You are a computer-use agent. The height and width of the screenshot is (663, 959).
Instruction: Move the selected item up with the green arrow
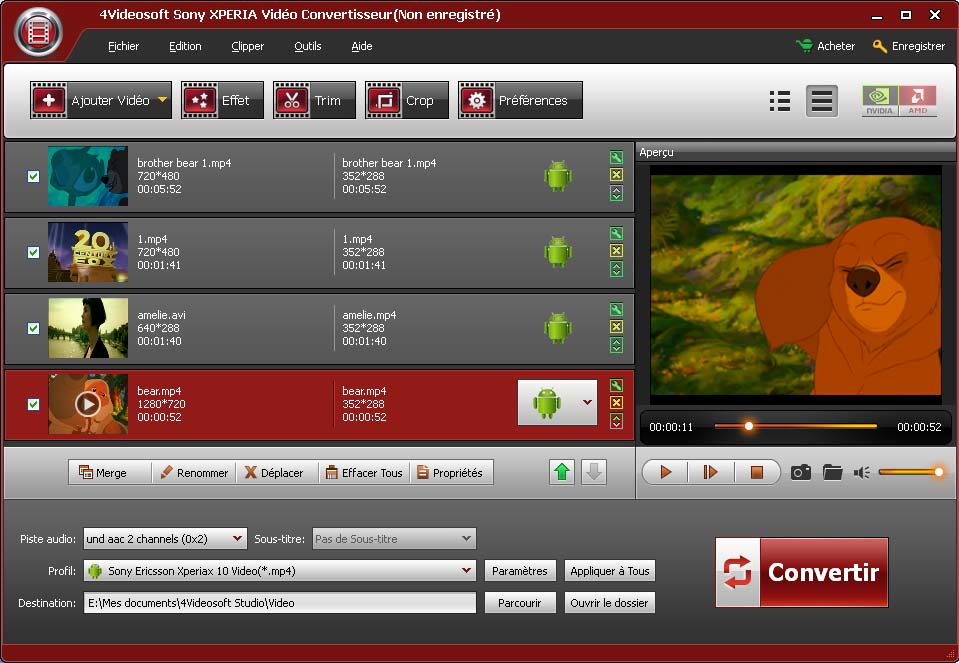pos(562,472)
